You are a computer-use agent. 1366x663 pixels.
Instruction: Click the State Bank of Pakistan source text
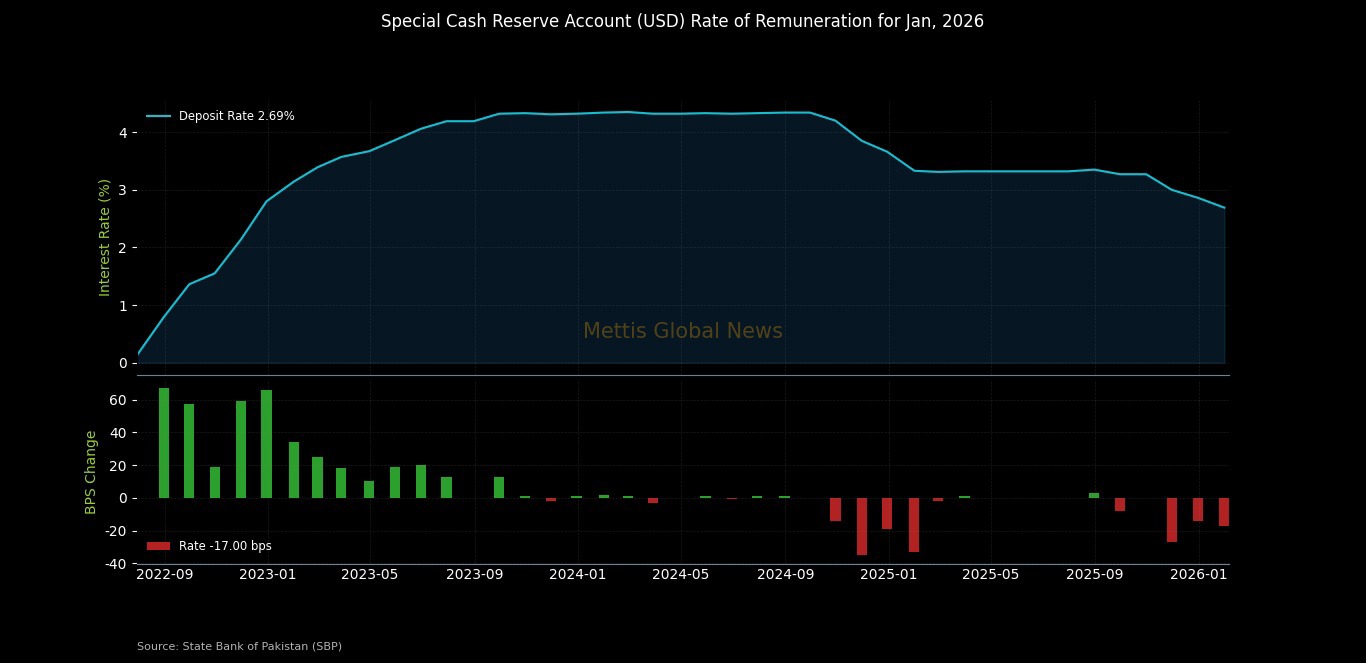[x=239, y=646]
